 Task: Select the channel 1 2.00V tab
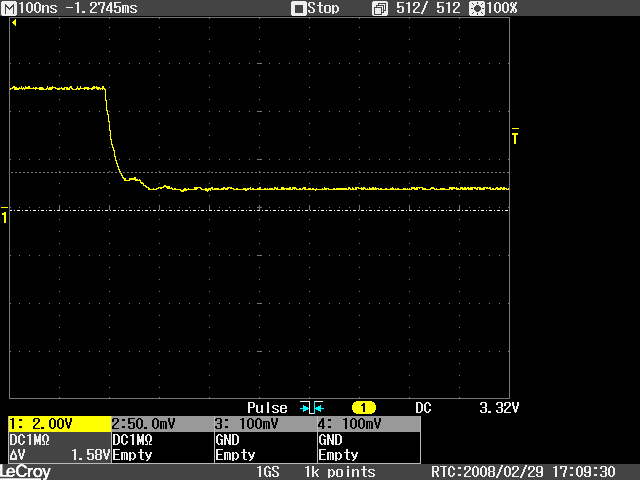pyautogui.click(x=58, y=424)
